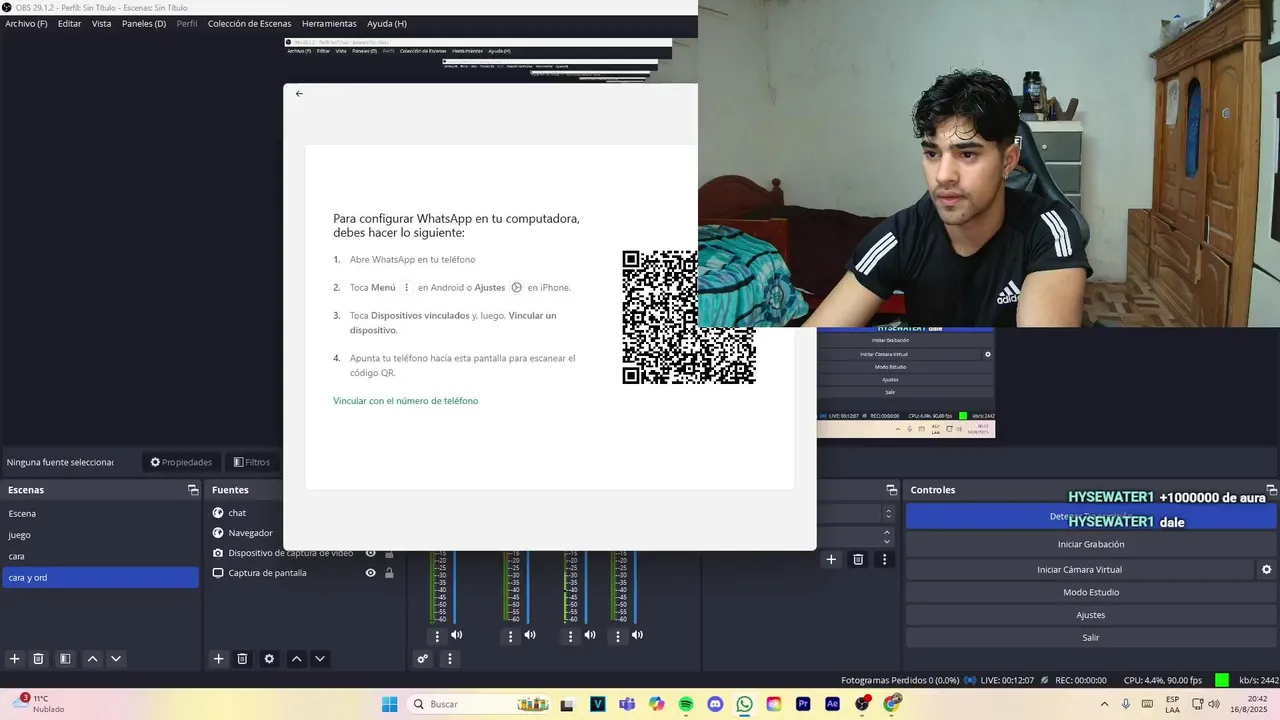Open audio mixer three-dot menu beside gears
Image resolution: width=1280 pixels, height=720 pixels.
450,659
